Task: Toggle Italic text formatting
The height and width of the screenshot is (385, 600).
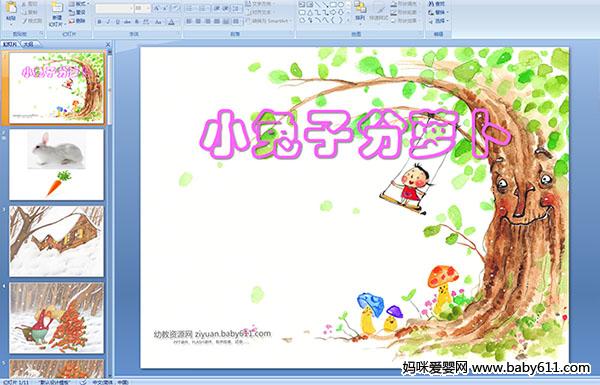Action: [x=108, y=22]
